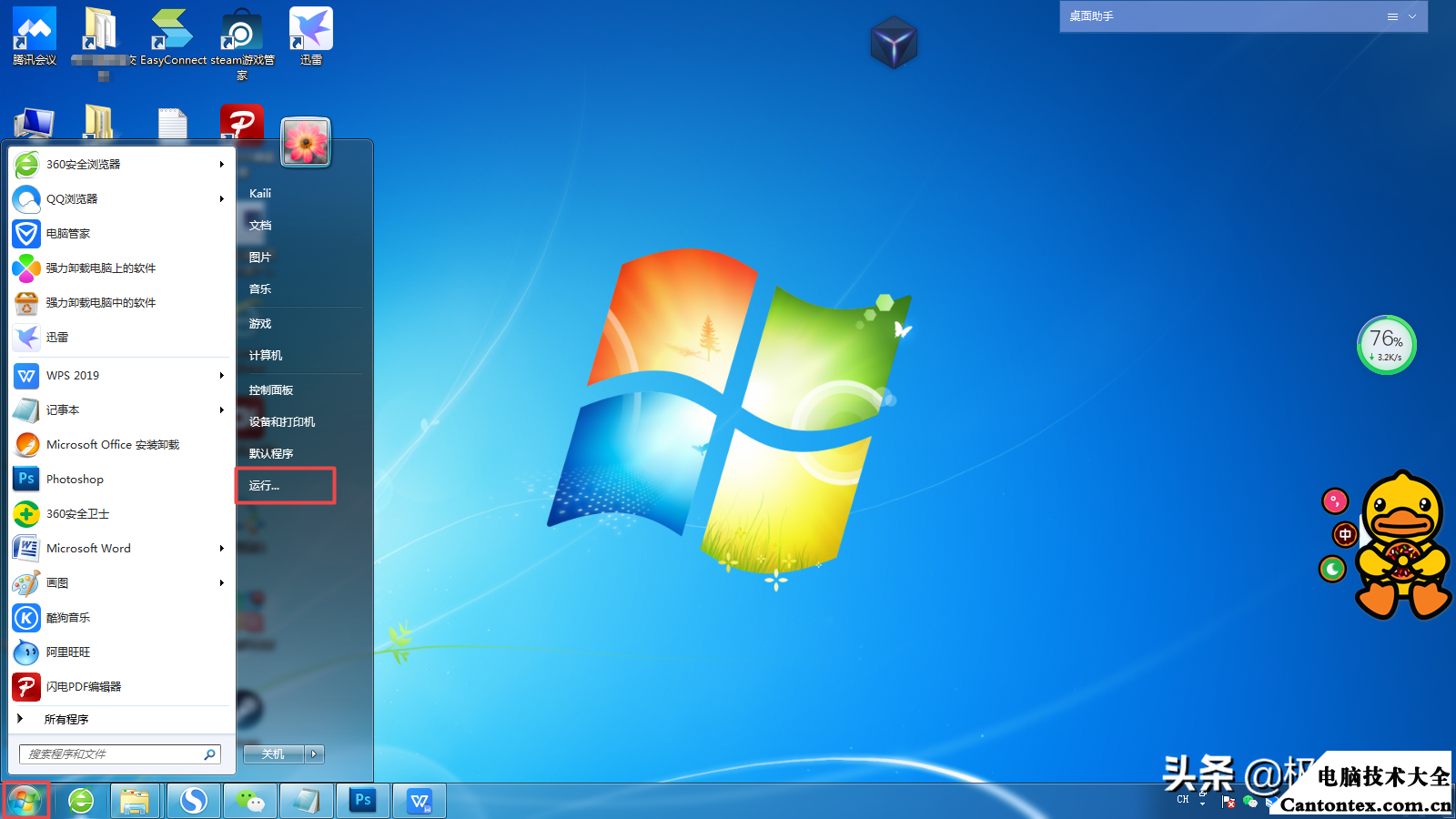Click the notepad icon on the taskbar
Viewport: 1456px width, 819px height.
pos(306,801)
